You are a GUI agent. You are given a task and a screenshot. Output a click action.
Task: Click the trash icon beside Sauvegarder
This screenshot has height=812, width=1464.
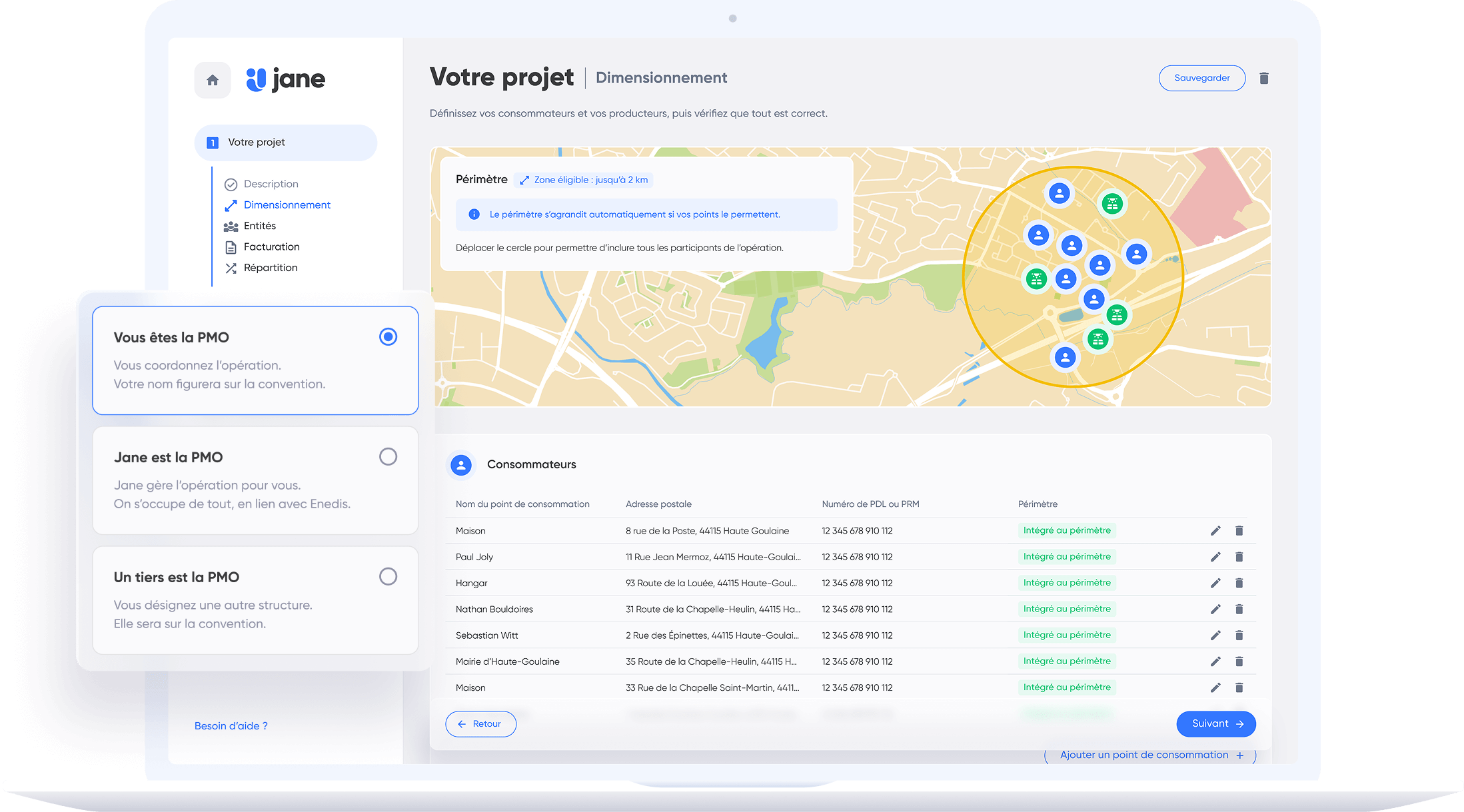(1263, 79)
